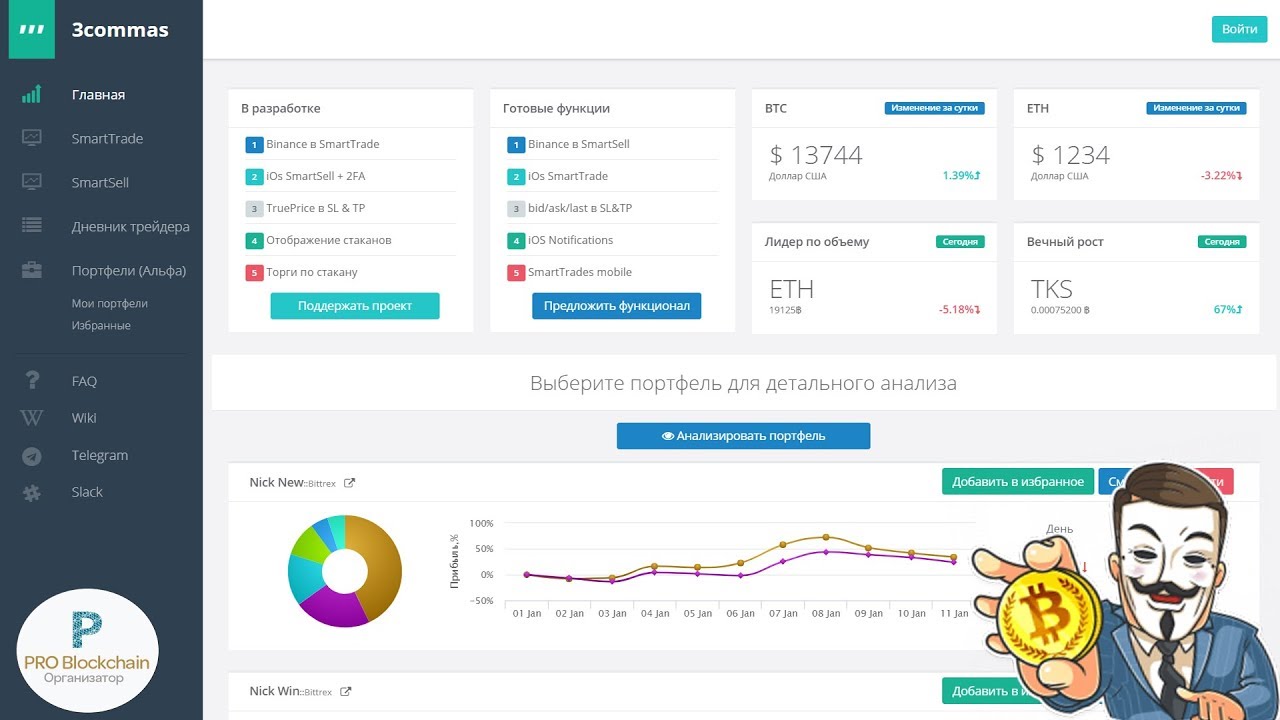This screenshot has width=1280, height=720.
Task: Open the SmartTrade menu item
Action: (x=107, y=139)
